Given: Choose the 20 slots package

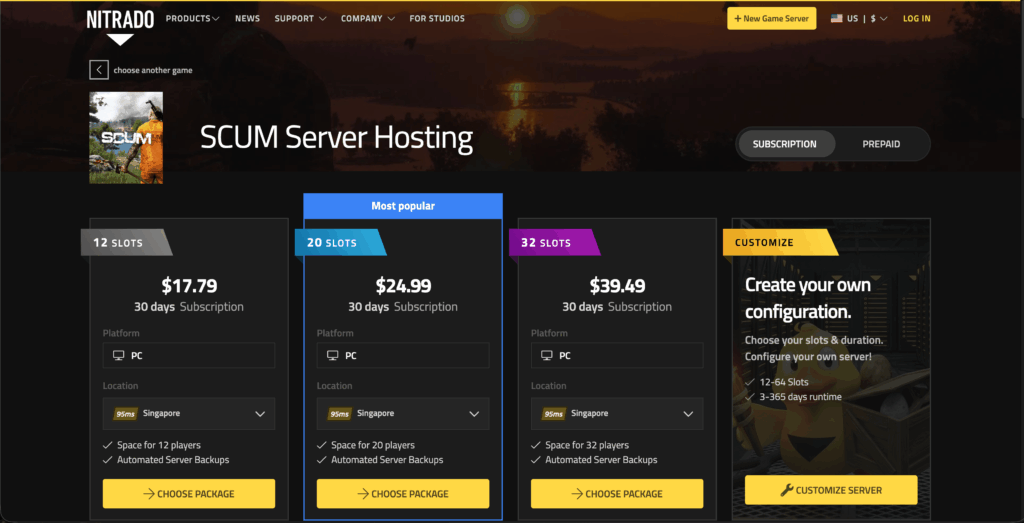Looking at the screenshot, I should (403, 494).
